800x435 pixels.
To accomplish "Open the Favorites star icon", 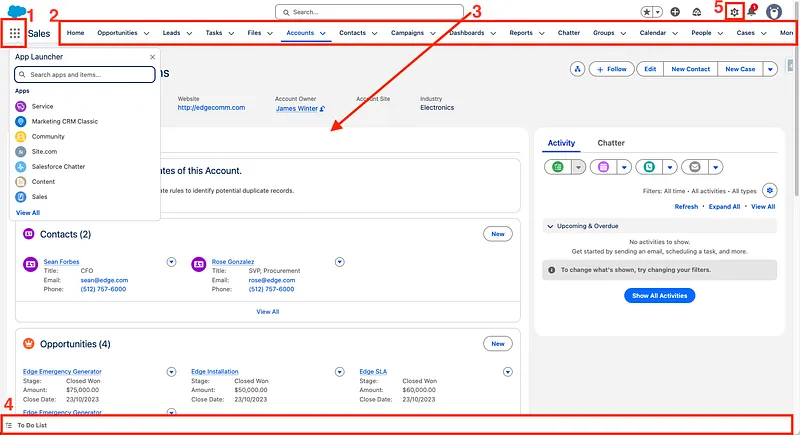I will click(x=647, y=12).
